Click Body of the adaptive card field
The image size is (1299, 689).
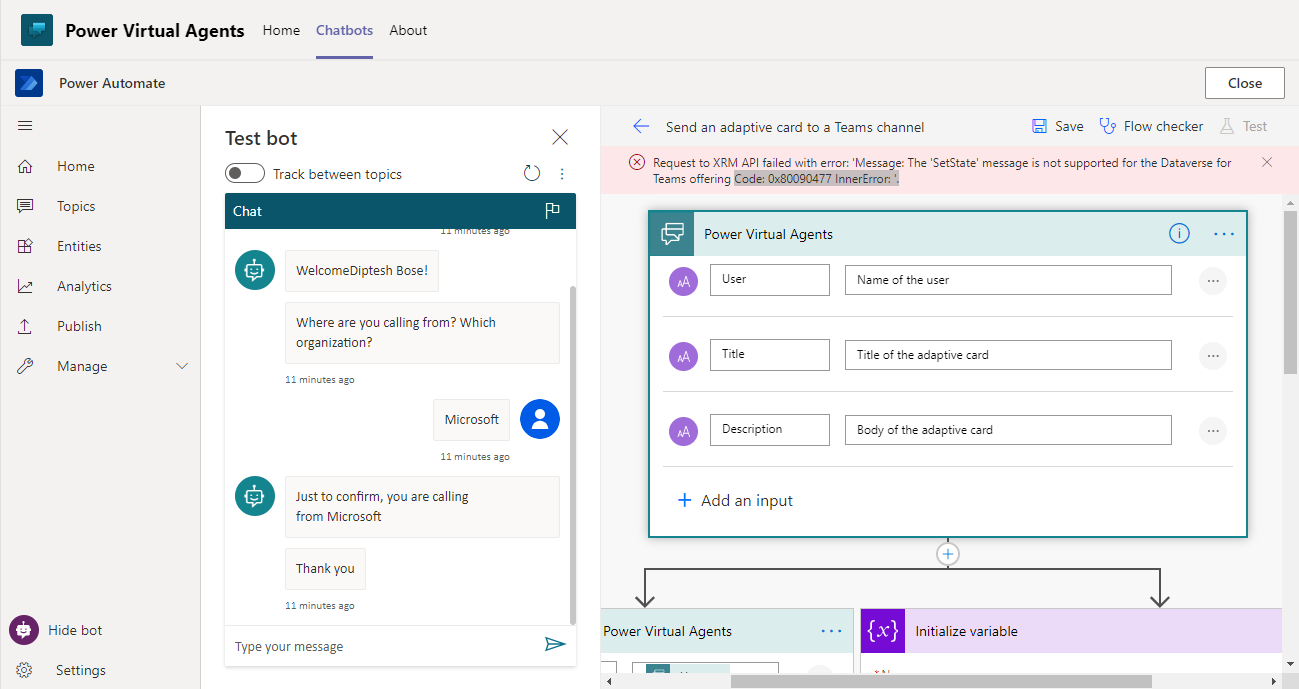[x=1008, y=430]
